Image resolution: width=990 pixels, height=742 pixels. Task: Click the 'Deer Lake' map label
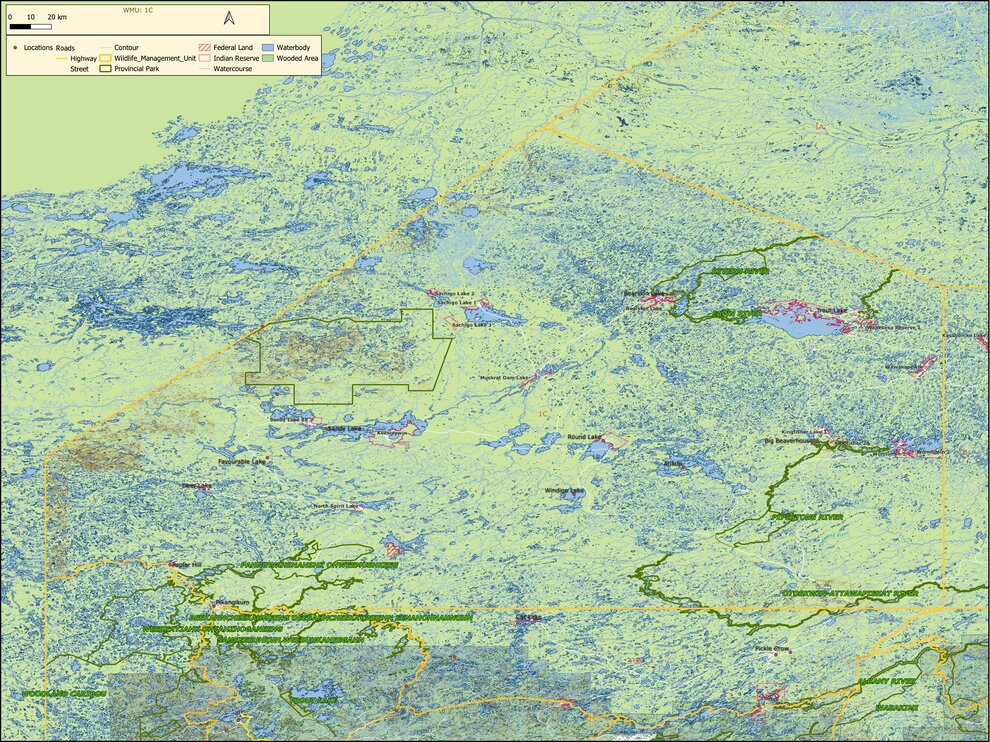(x=196, y=486)
